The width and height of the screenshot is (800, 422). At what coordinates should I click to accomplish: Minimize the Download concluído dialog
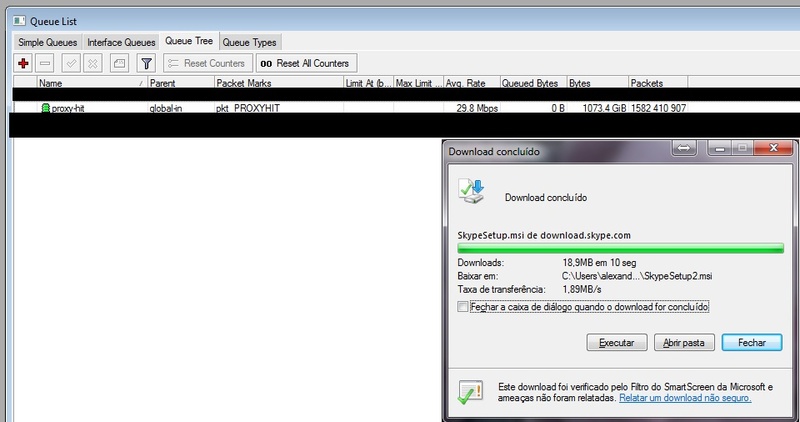(x=720, y=148)
